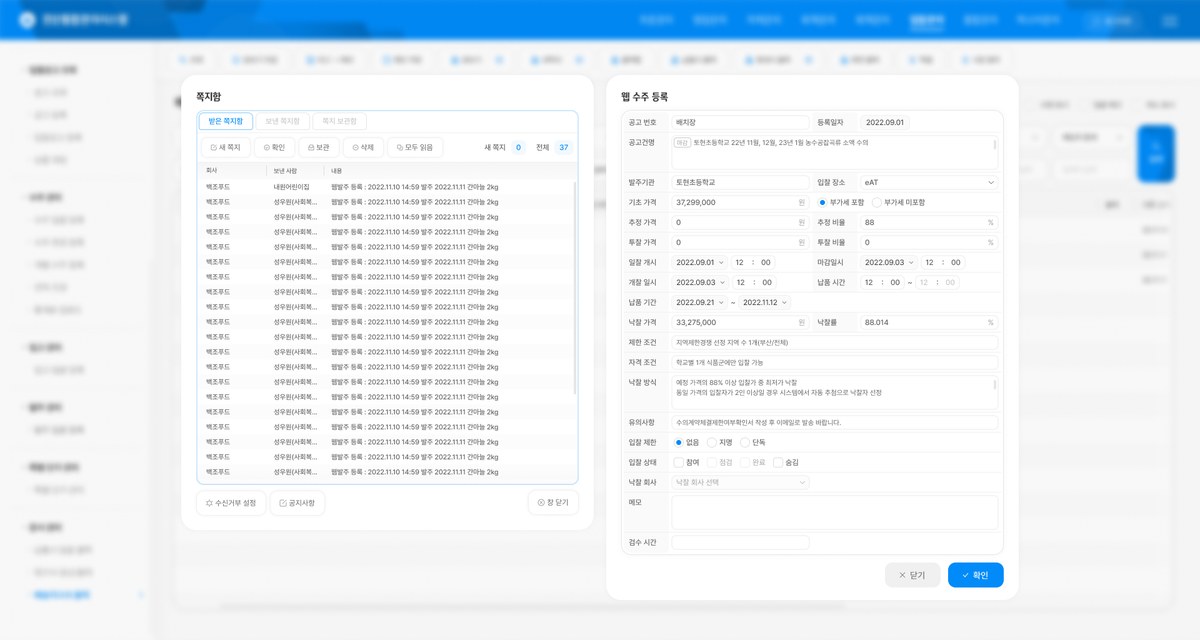Close the message box with 창 닫기
Viewport: 1200px width, 640px height.
(x=553, y=503)
